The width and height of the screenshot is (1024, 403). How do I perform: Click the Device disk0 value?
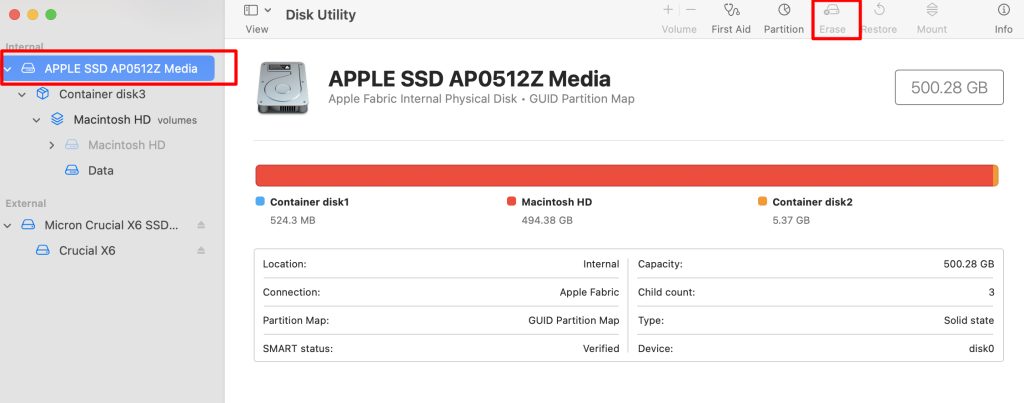(981, 348)
